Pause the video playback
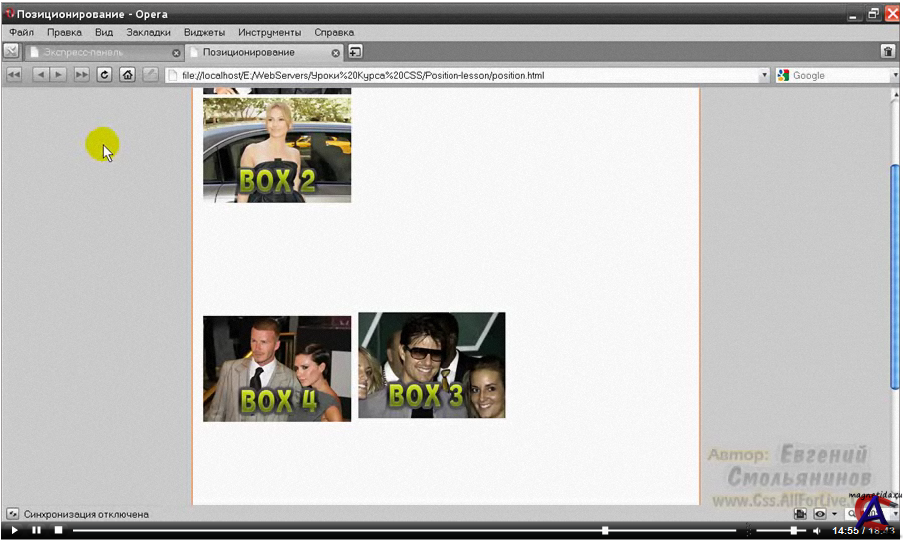Viewport: 903px width, 542px height. coord(36,530)
